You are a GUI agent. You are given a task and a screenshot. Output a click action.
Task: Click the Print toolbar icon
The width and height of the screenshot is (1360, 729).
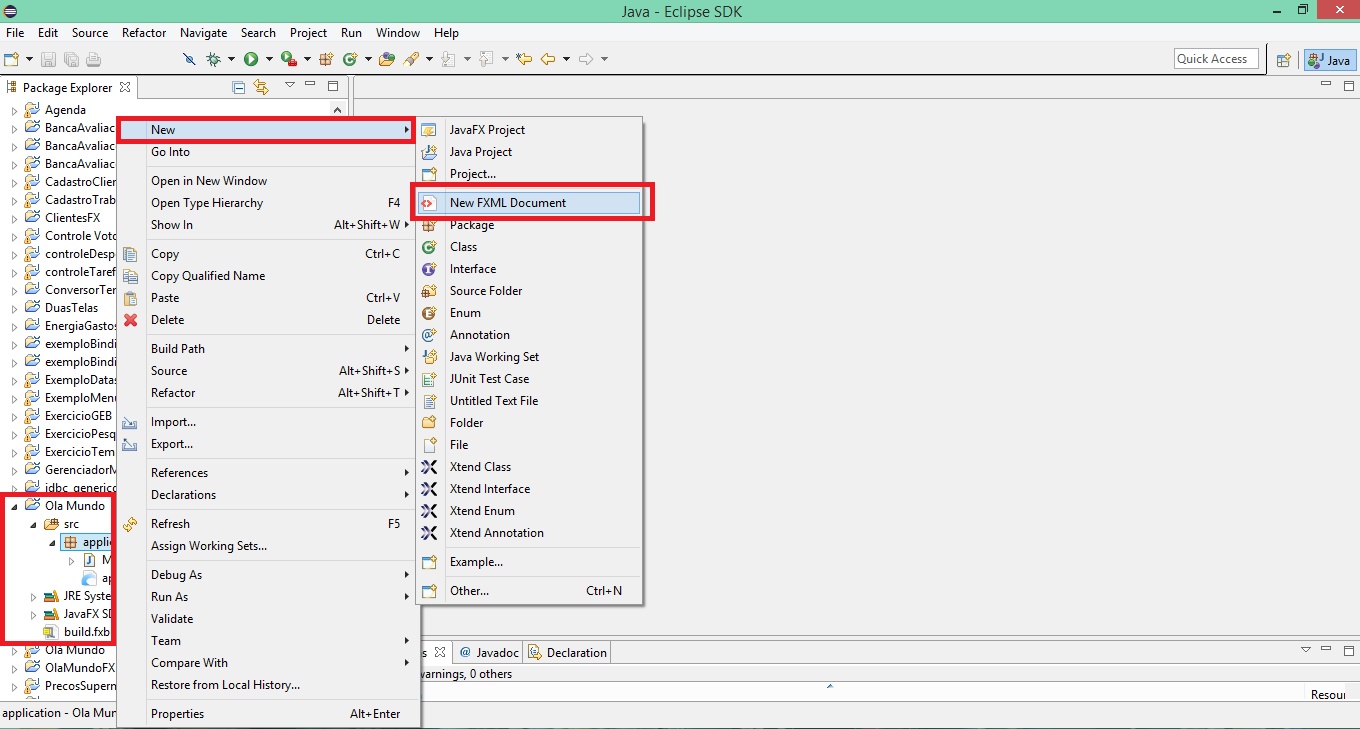point(93,59)
